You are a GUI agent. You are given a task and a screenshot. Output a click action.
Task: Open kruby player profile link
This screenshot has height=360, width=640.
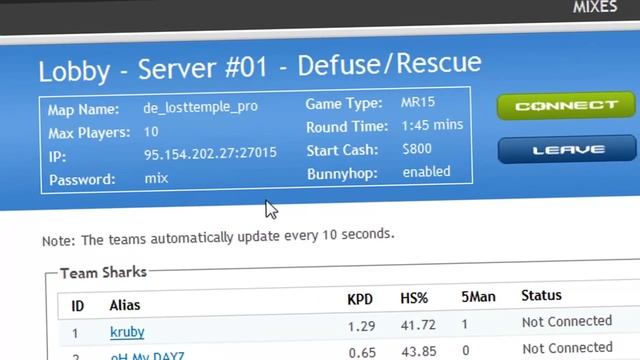127,332
